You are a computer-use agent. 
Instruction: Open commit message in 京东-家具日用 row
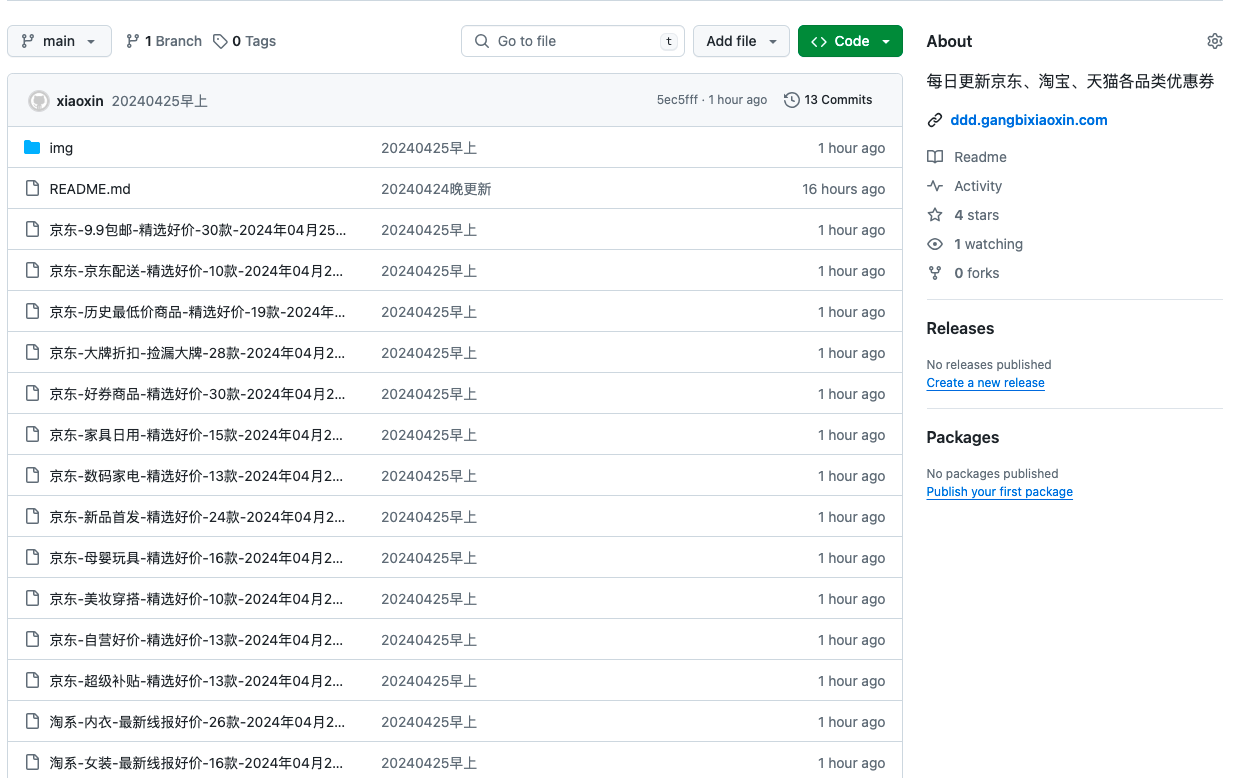tap(429, 435)
